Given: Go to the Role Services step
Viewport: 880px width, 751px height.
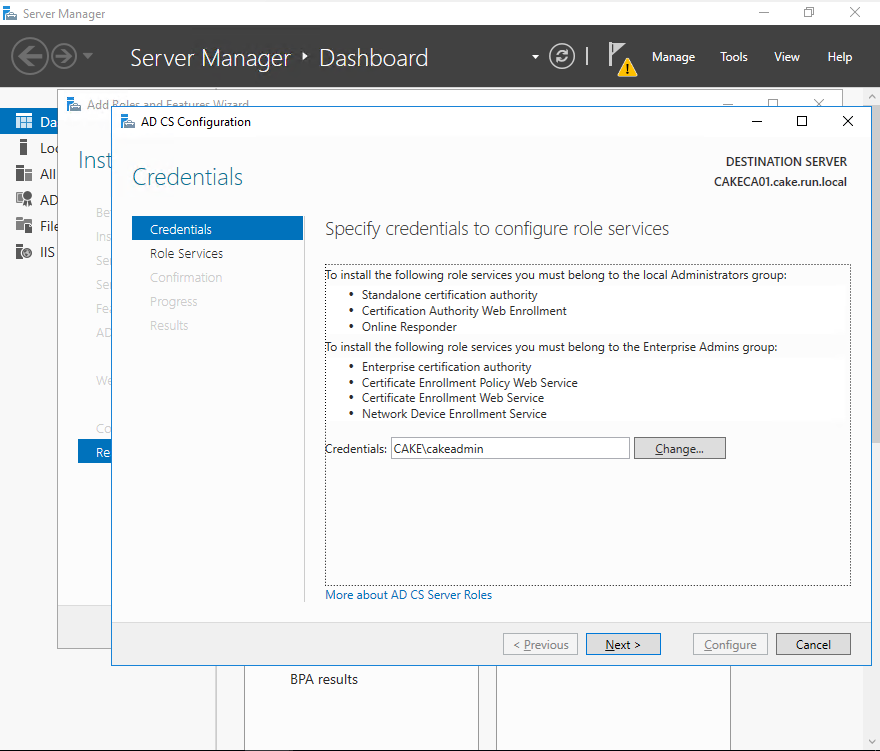Looking at the screenshot, I should tap(186, 253).
